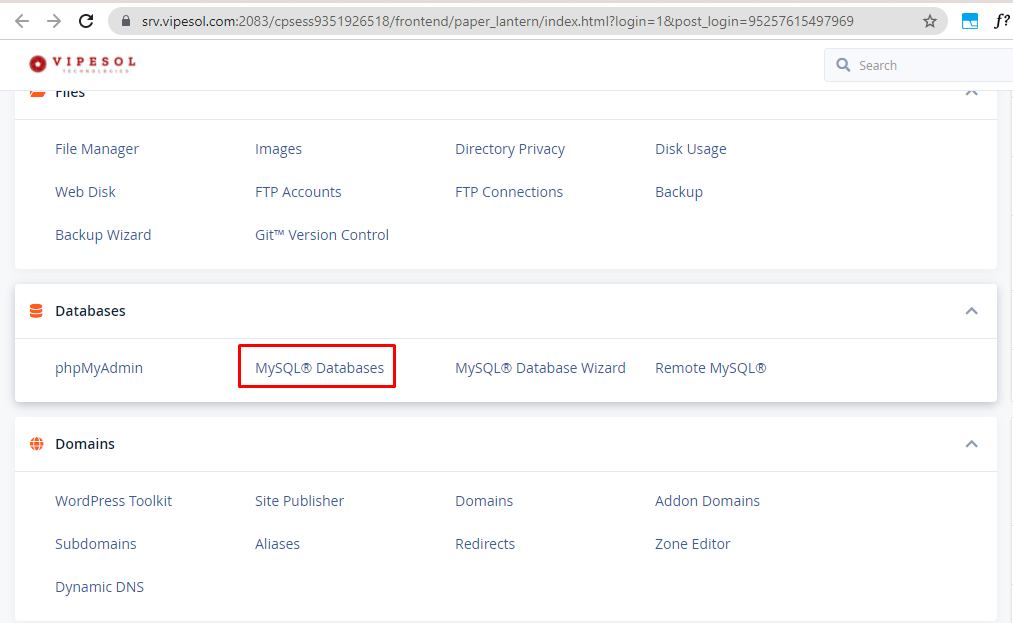1013x623 pixels.
Task: Click the Databases section heading
Action: click(x=90, y=311)
